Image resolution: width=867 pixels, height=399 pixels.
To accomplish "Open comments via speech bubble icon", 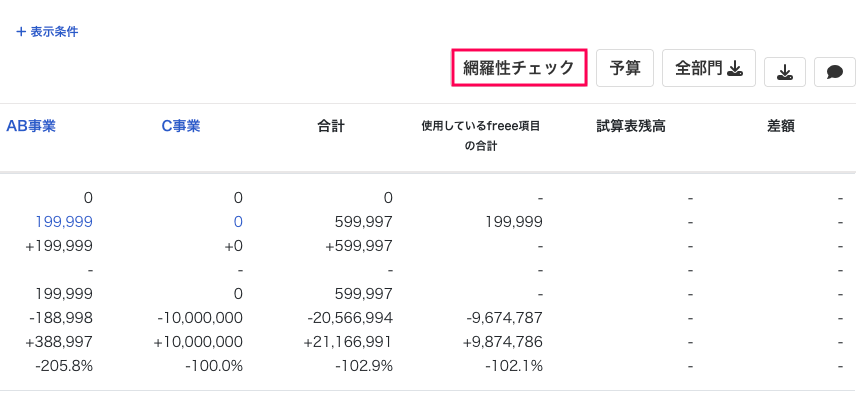I will click(x=834, y=72).
